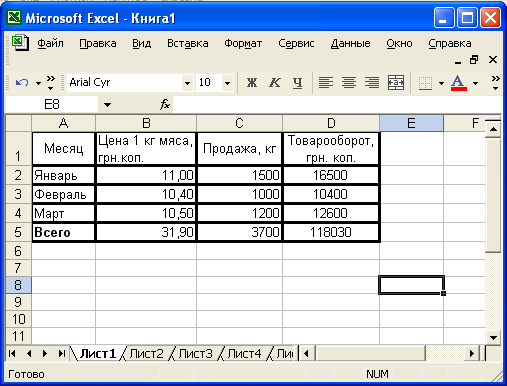Image resolution: width=507 pixels, height=386 pixels.
Task: Click vertical scrollbar up arrow
Action: 493,130
